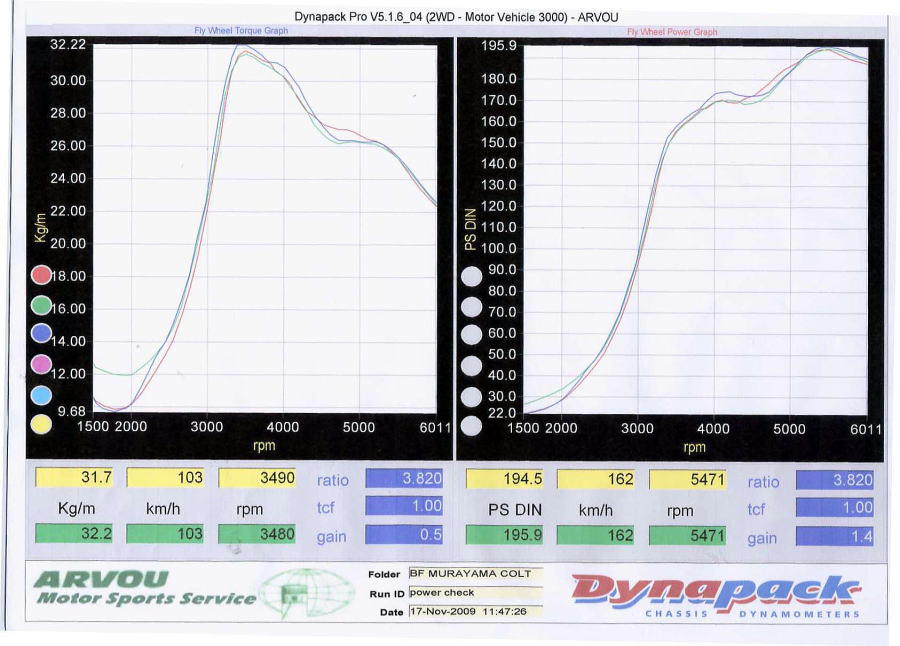Click the bottom grey circle beside the power graph
The height and width of the screenshot is (646, 900).
[471, 427]
